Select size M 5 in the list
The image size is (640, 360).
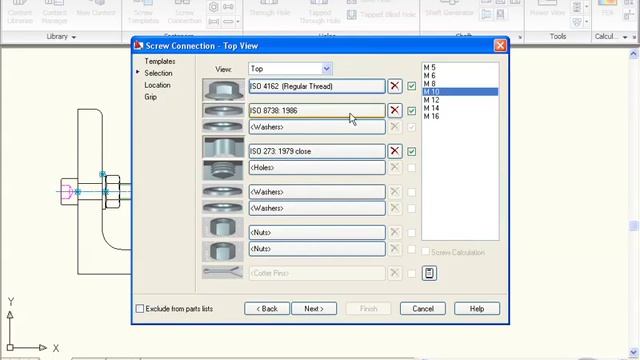click(x=460, y=67)
